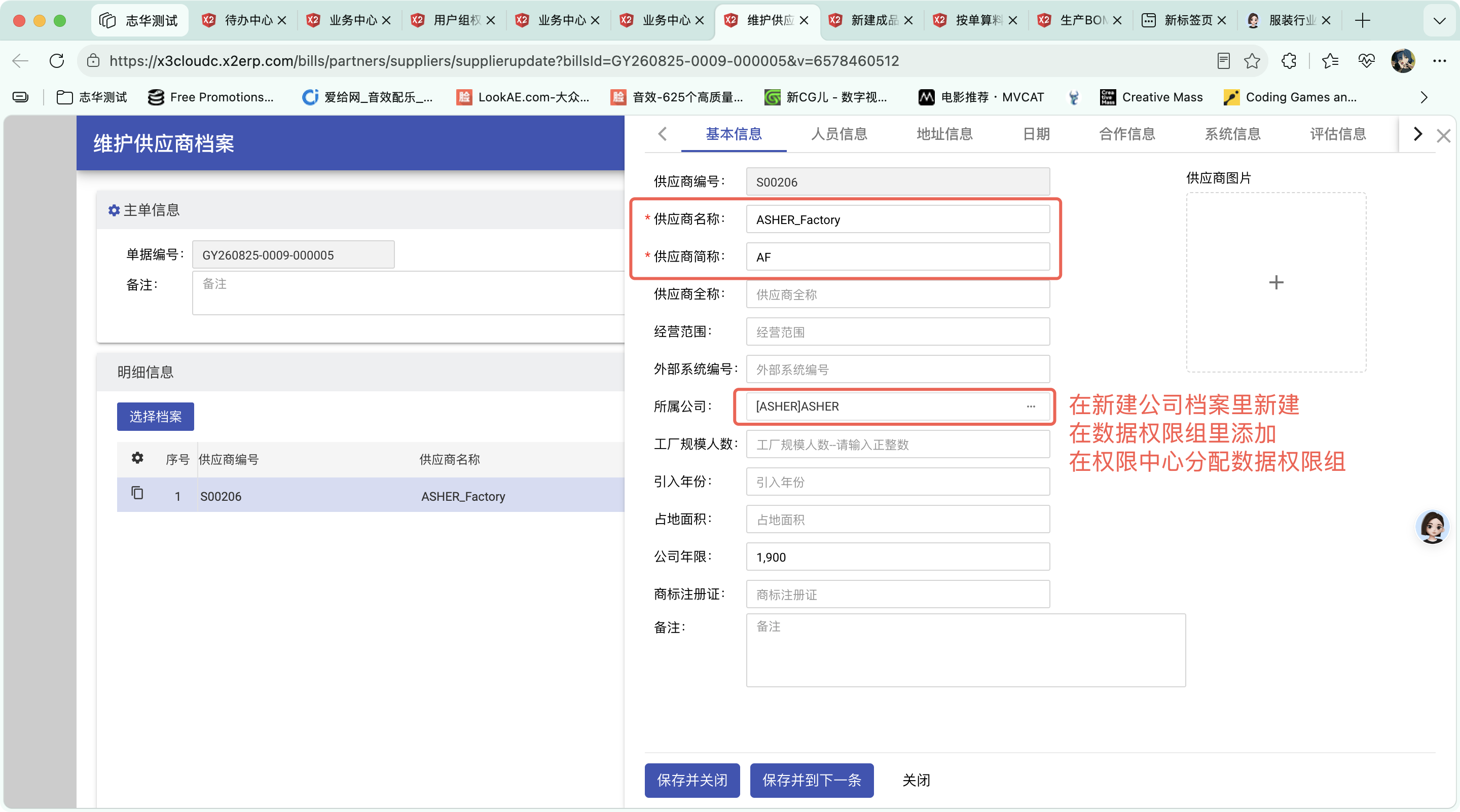Click the 保存并到下一条 button
Viewport: 1460px width, 812px height.
point(812,780)
